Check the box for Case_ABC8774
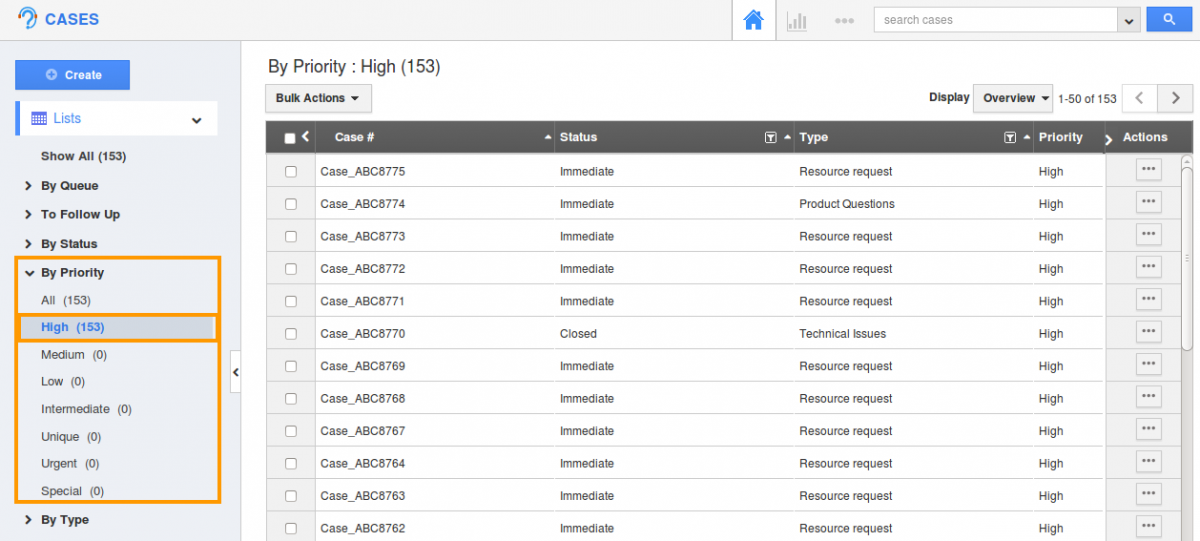This screenshot has height=541, width=1200. [291, 204]
